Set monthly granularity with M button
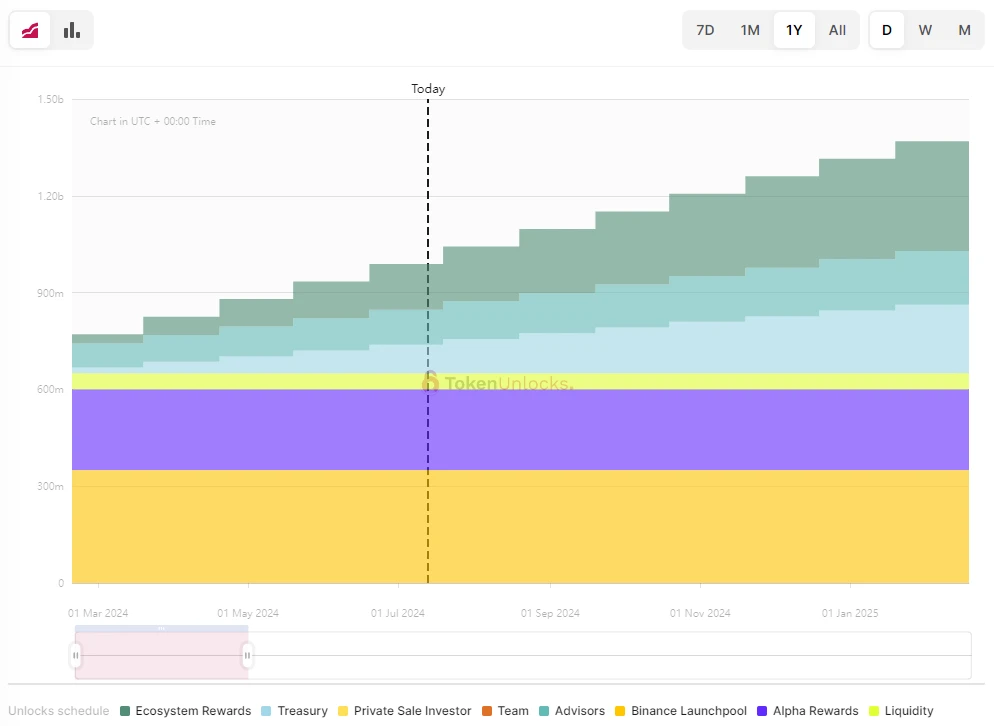This screenshot has height=726, width=994. [x=964, y=30]
